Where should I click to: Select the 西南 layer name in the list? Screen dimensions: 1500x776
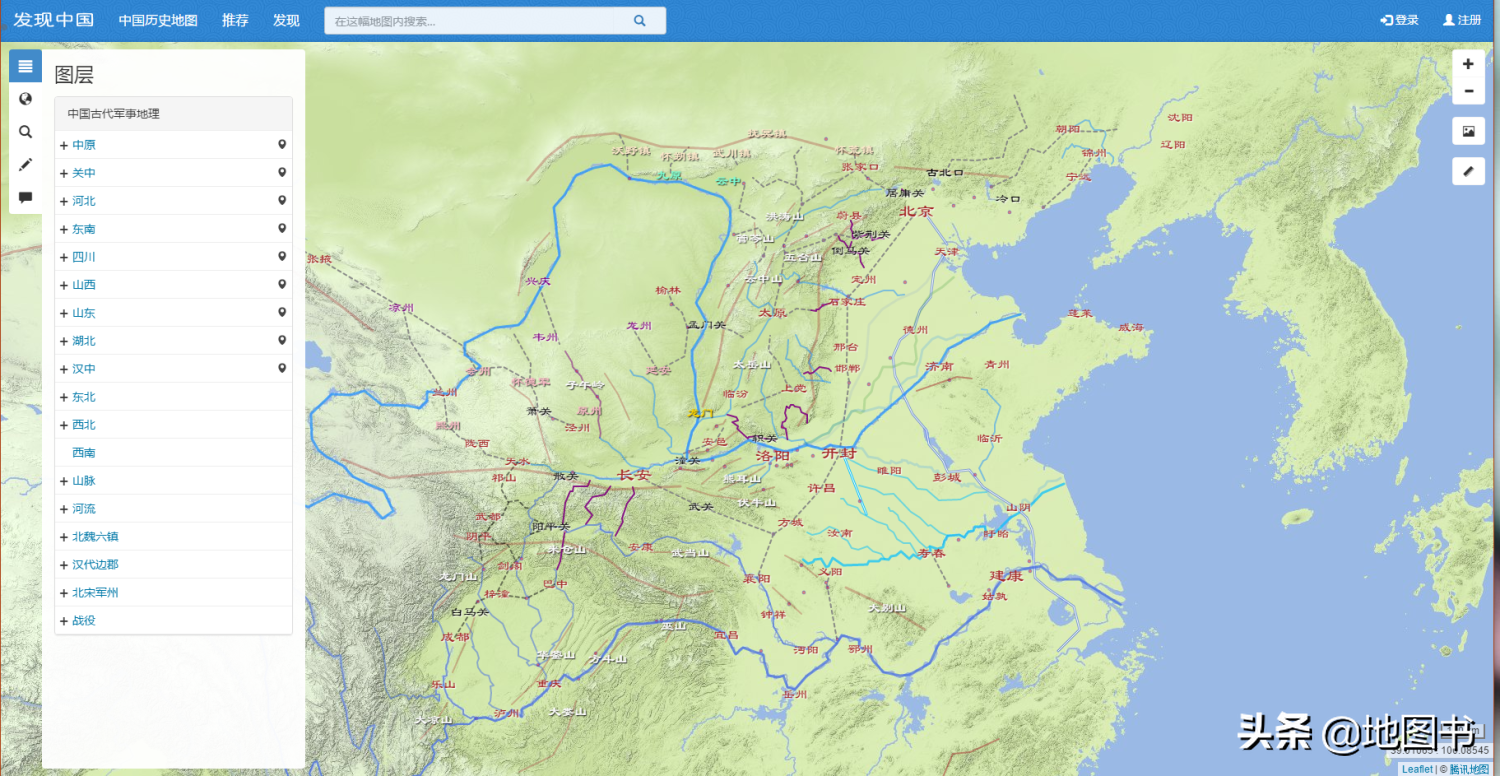84,453
